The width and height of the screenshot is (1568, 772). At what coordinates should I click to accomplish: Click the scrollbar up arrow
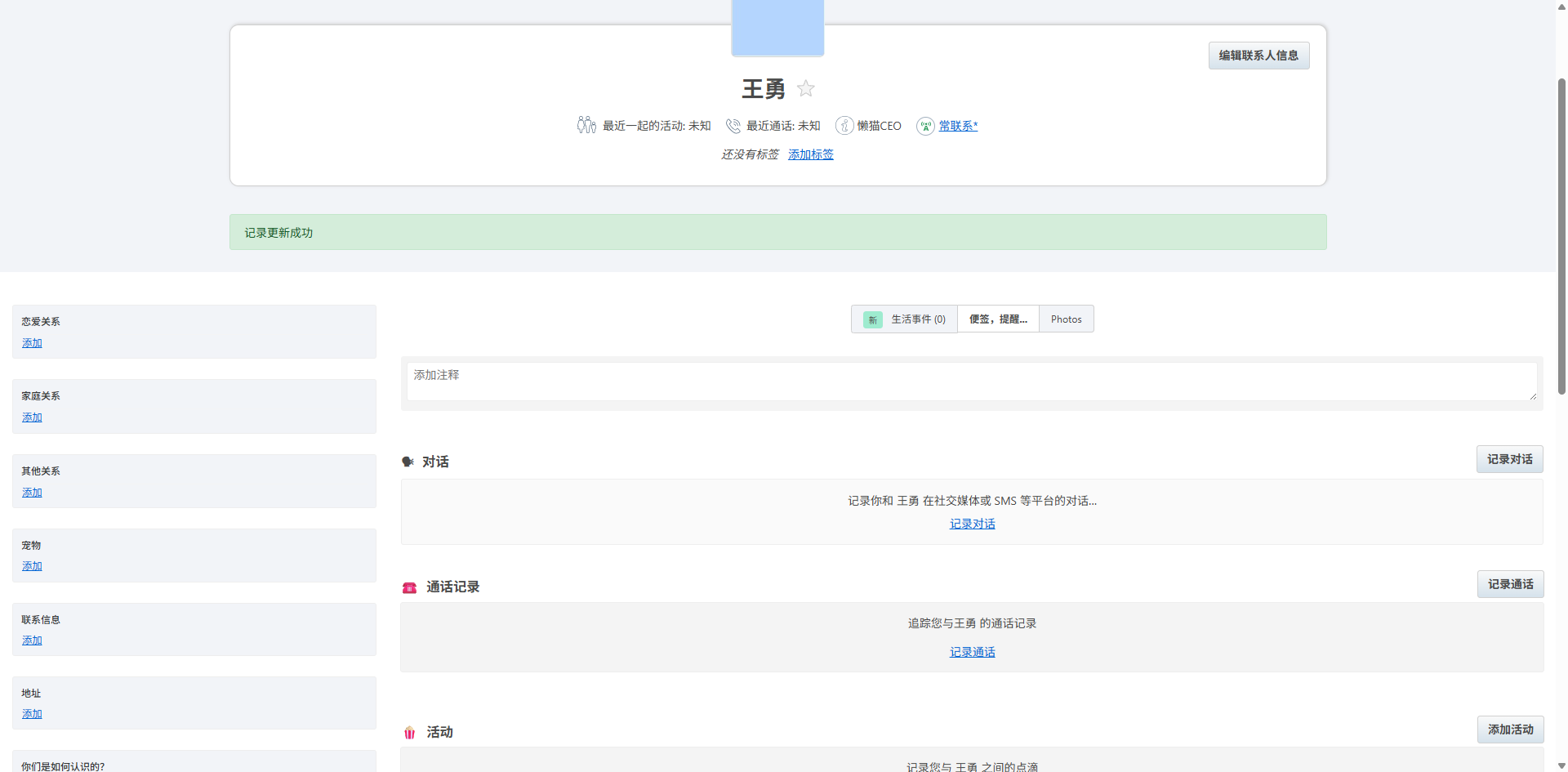click(x=1561, y=6)
